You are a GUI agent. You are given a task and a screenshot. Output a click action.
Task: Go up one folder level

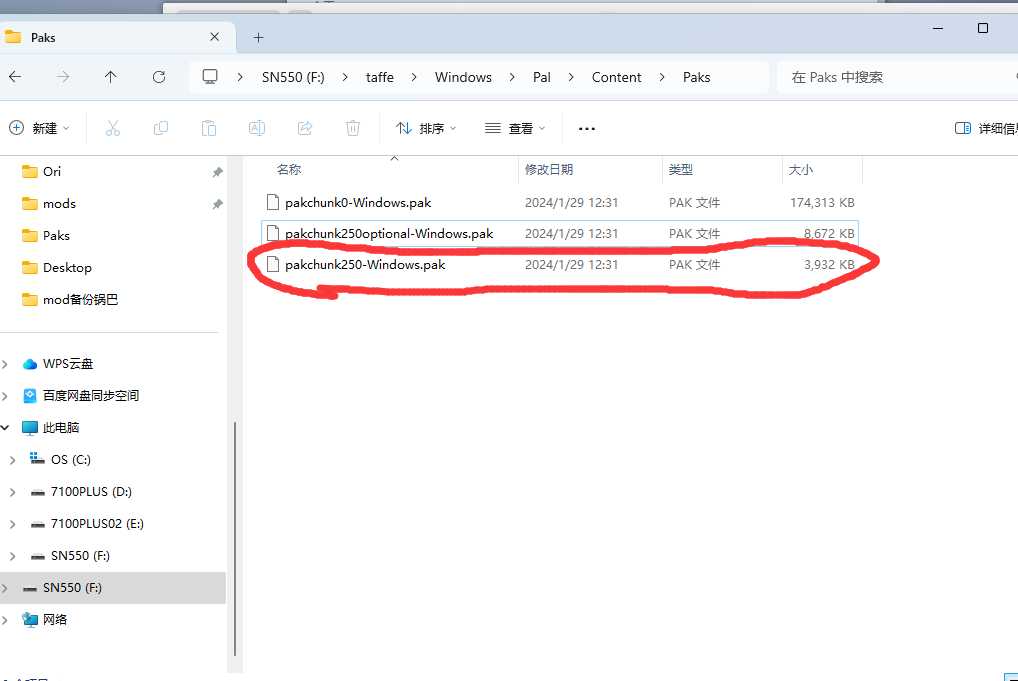pyautogui.click(x=111, y=77)
